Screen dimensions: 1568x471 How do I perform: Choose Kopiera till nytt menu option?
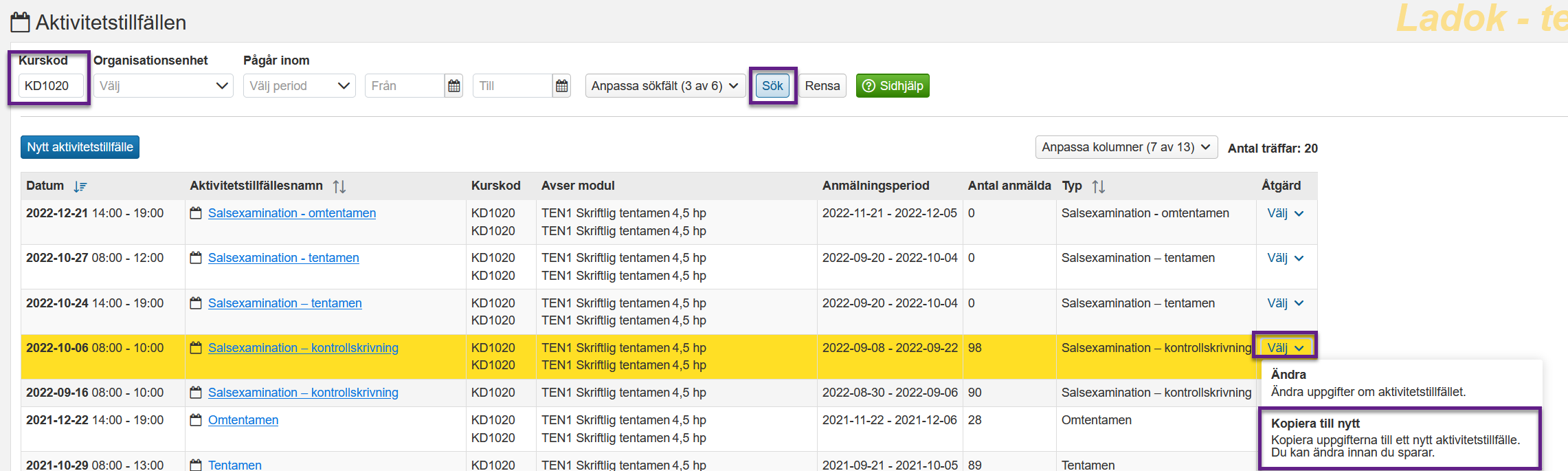(1400, 437)
